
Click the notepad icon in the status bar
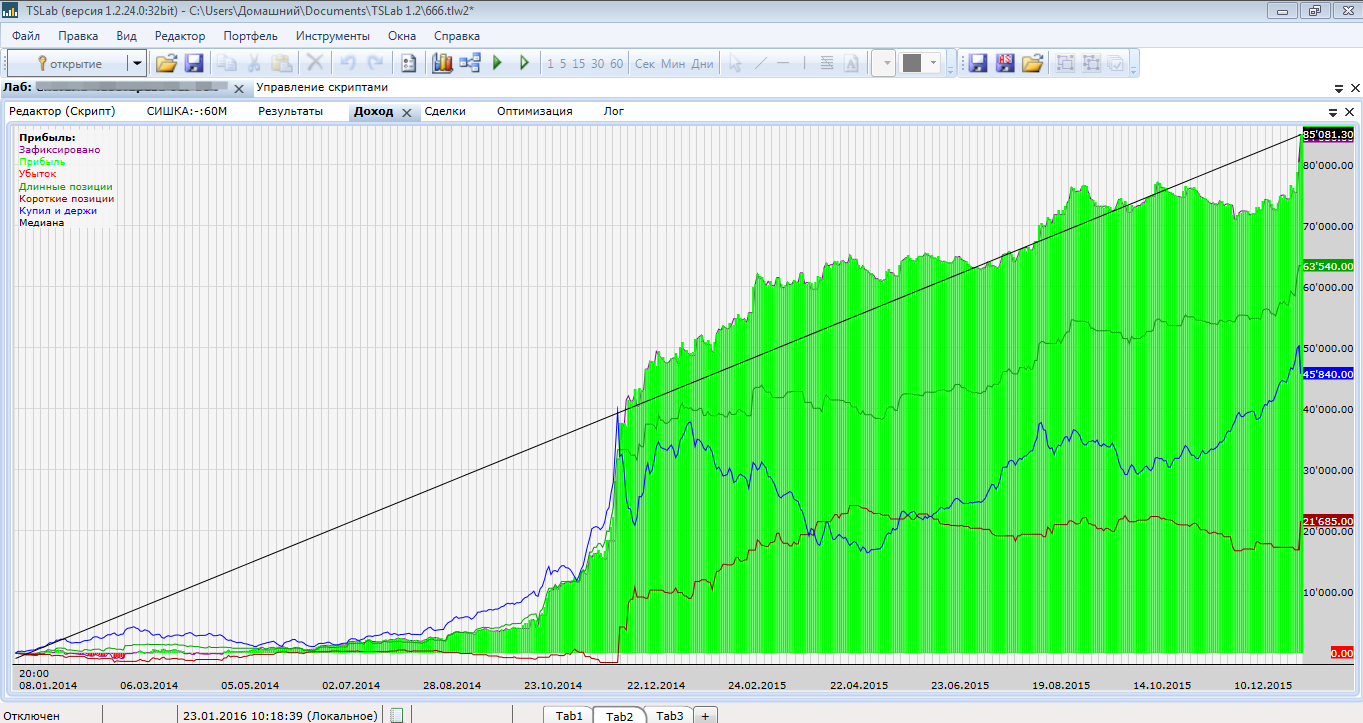click(x=397, y=715)
